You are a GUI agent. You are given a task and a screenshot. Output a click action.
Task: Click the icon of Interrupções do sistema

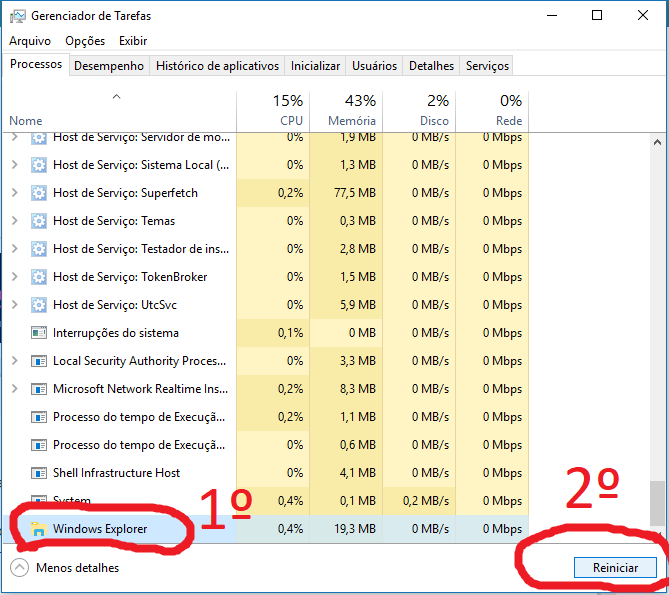tap(39, 333)
